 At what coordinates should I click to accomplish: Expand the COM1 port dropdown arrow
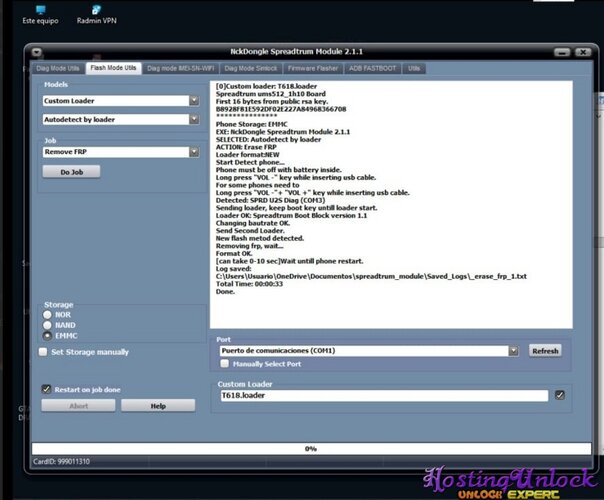click(513, 351)
